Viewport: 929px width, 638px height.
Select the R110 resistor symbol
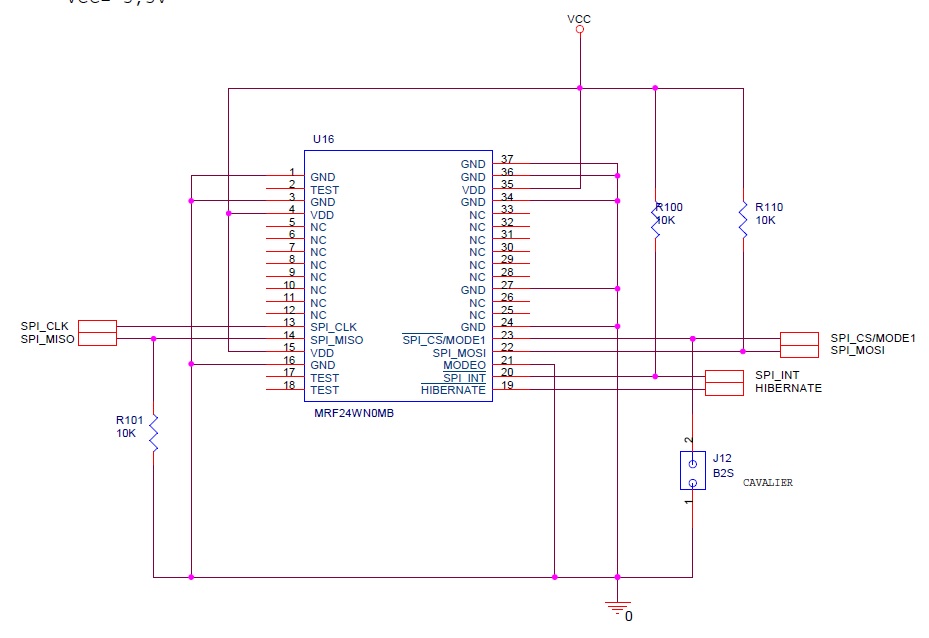[743, 220]
